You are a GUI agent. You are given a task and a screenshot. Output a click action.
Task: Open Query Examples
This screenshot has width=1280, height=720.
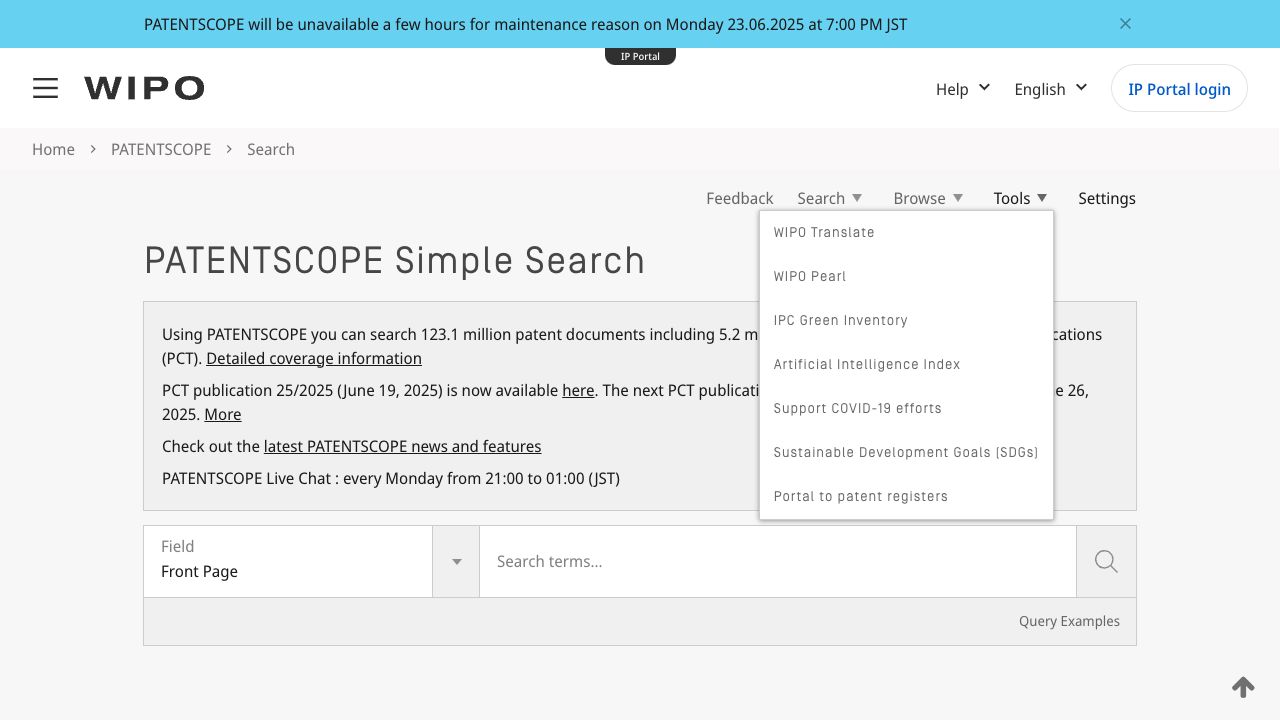pos(1069,621)
